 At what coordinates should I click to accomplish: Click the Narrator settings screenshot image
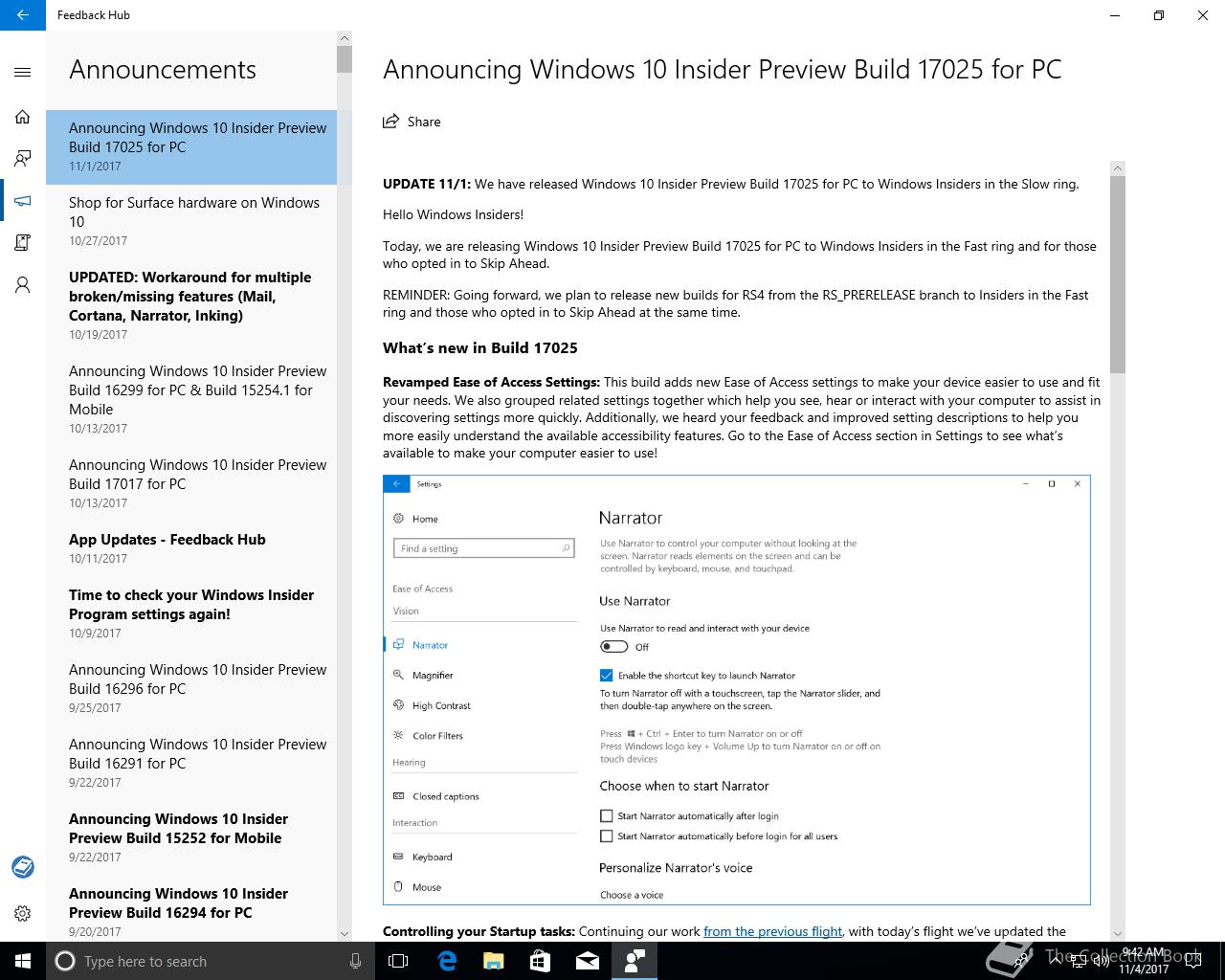736,690
